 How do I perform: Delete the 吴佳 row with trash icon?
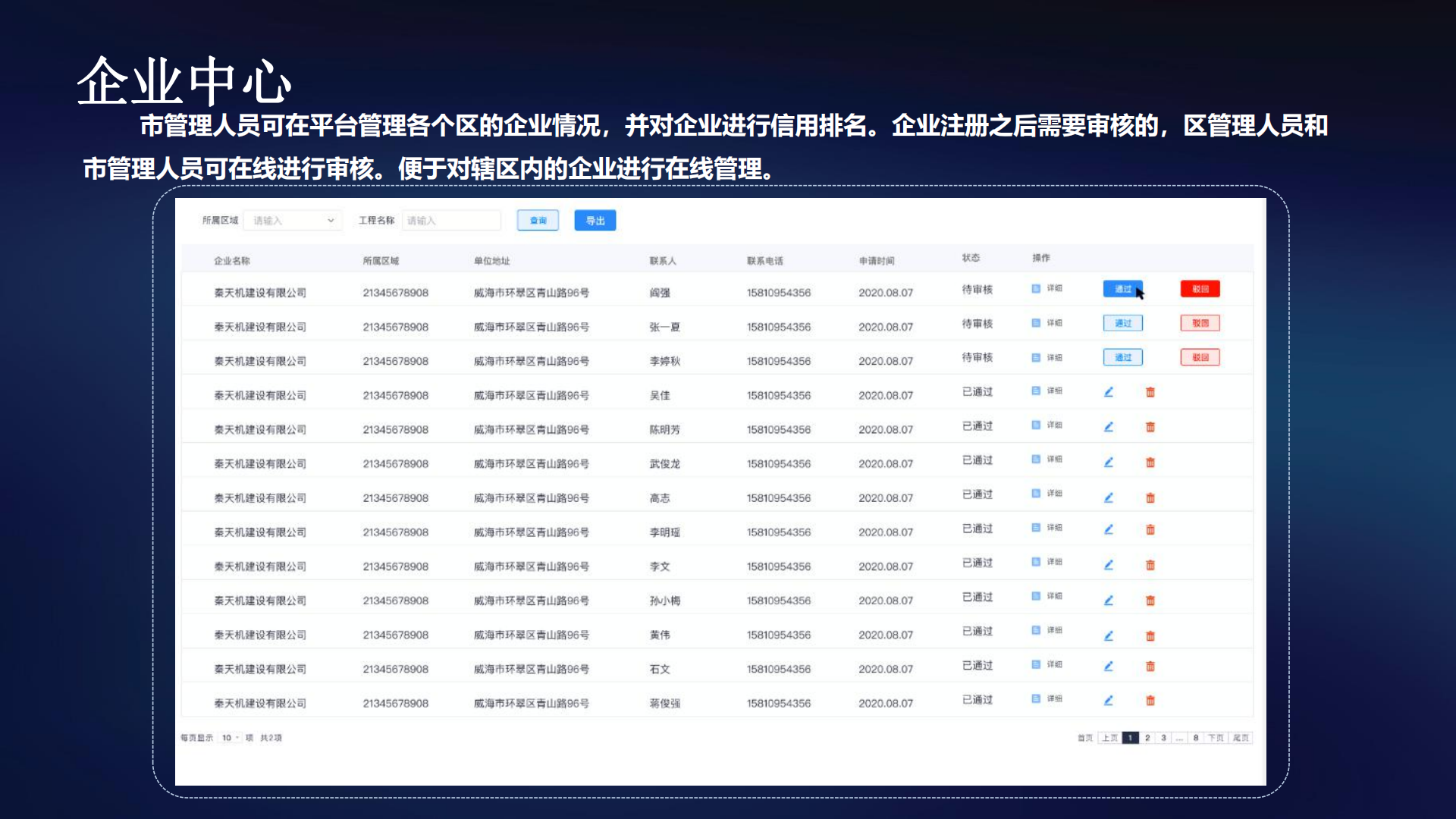point(1150,392)
